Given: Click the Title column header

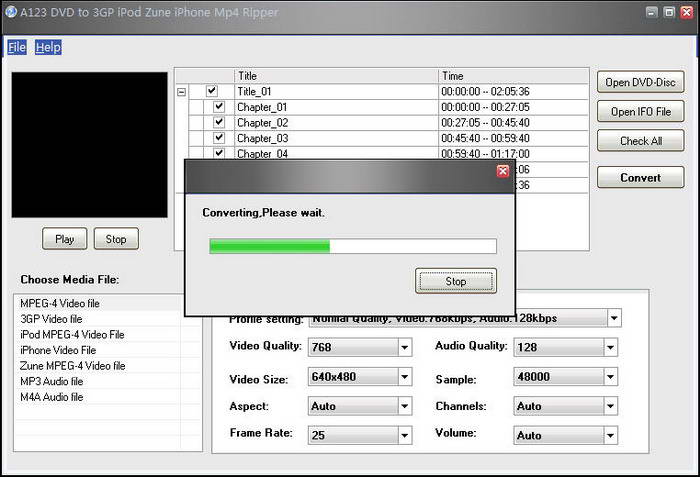Looking at the screenshot, I should point(336,76).
